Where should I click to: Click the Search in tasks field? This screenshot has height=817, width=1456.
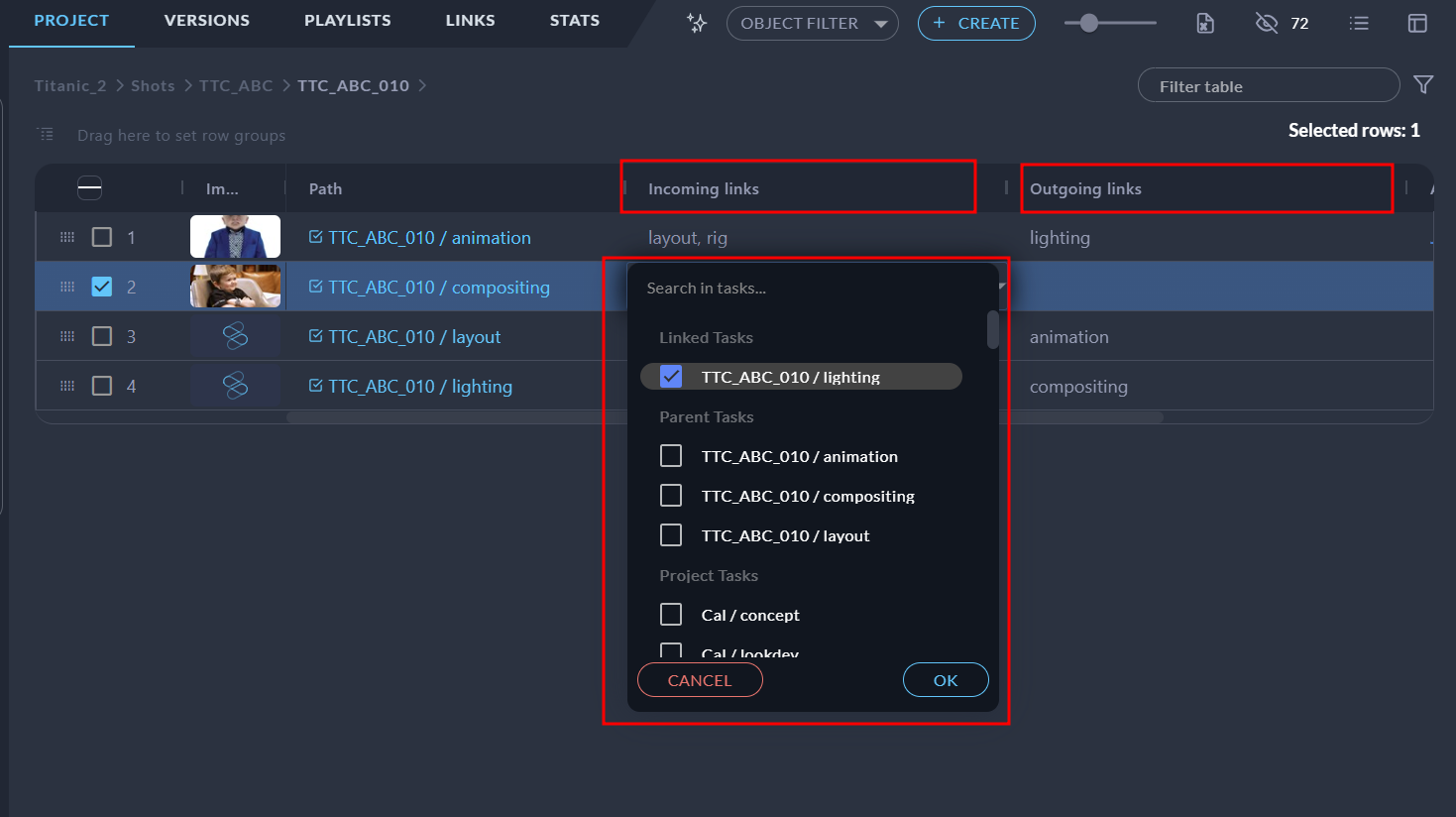813,289
